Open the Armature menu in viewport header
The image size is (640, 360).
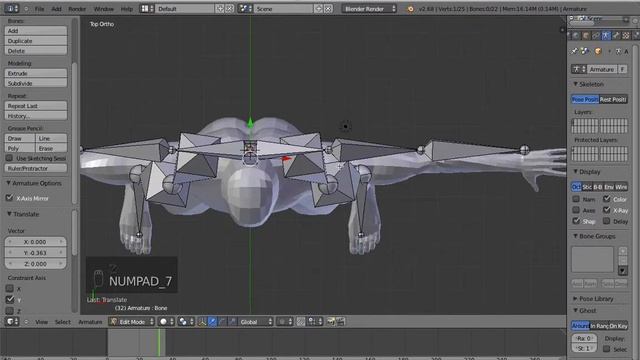pos(90,322)
